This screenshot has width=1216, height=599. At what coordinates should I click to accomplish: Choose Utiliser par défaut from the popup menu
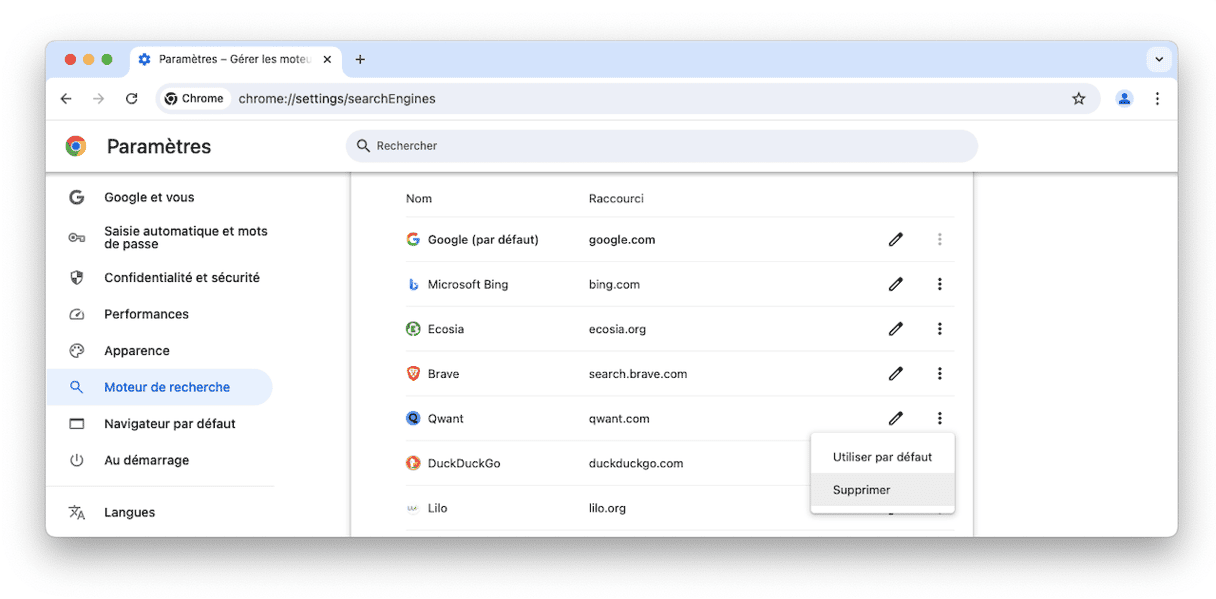coord(883,457)
